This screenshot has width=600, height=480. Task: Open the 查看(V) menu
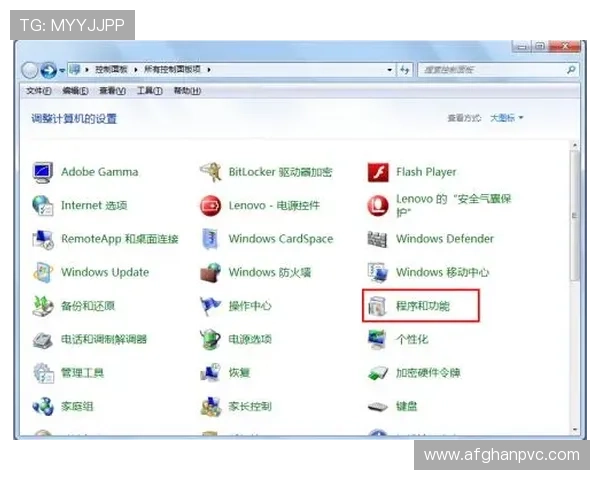[x=112, y=91]
